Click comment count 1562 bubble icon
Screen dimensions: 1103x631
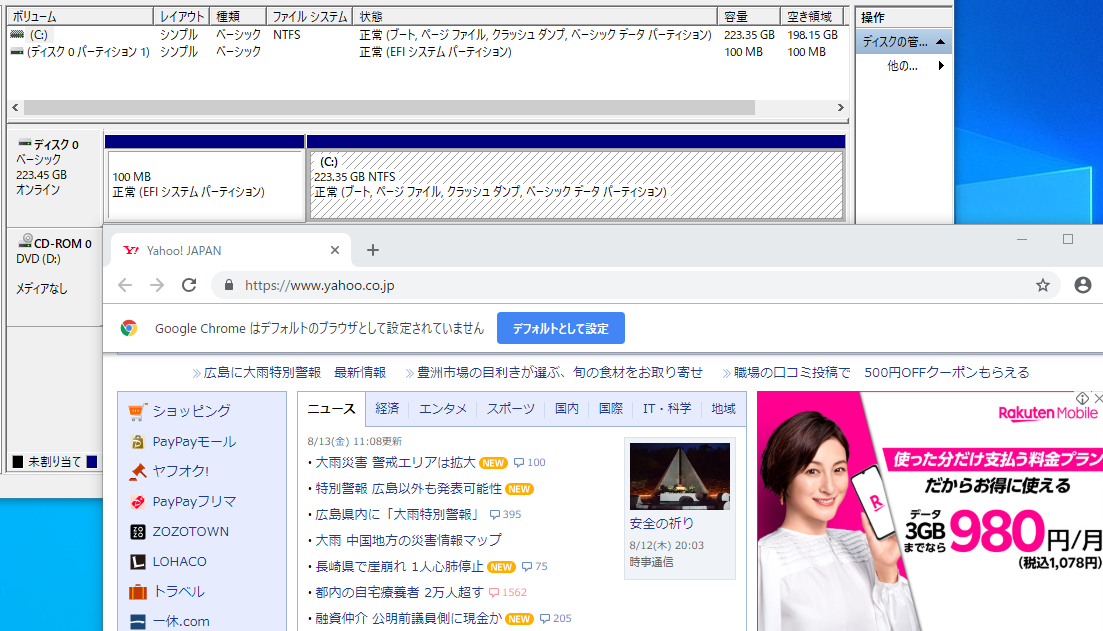point(494,592)
